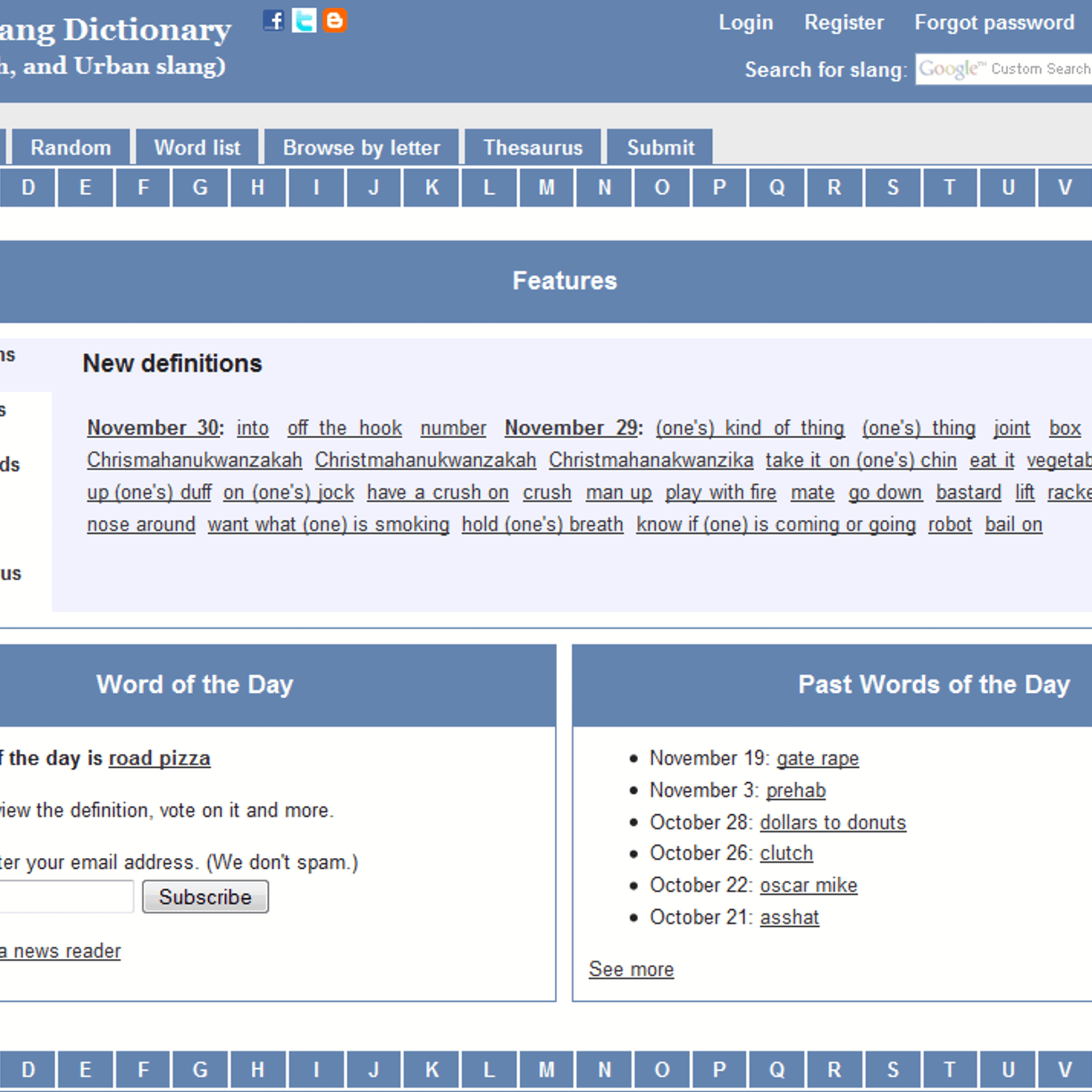Switch to the Word list tab

(x=197, y=147)
